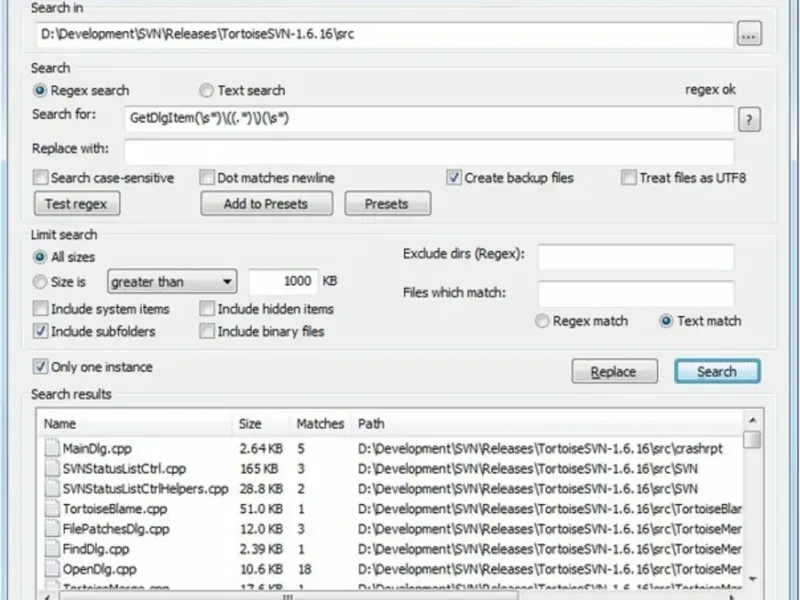Click the results vertical scrollbar thumb

[753, 439]
